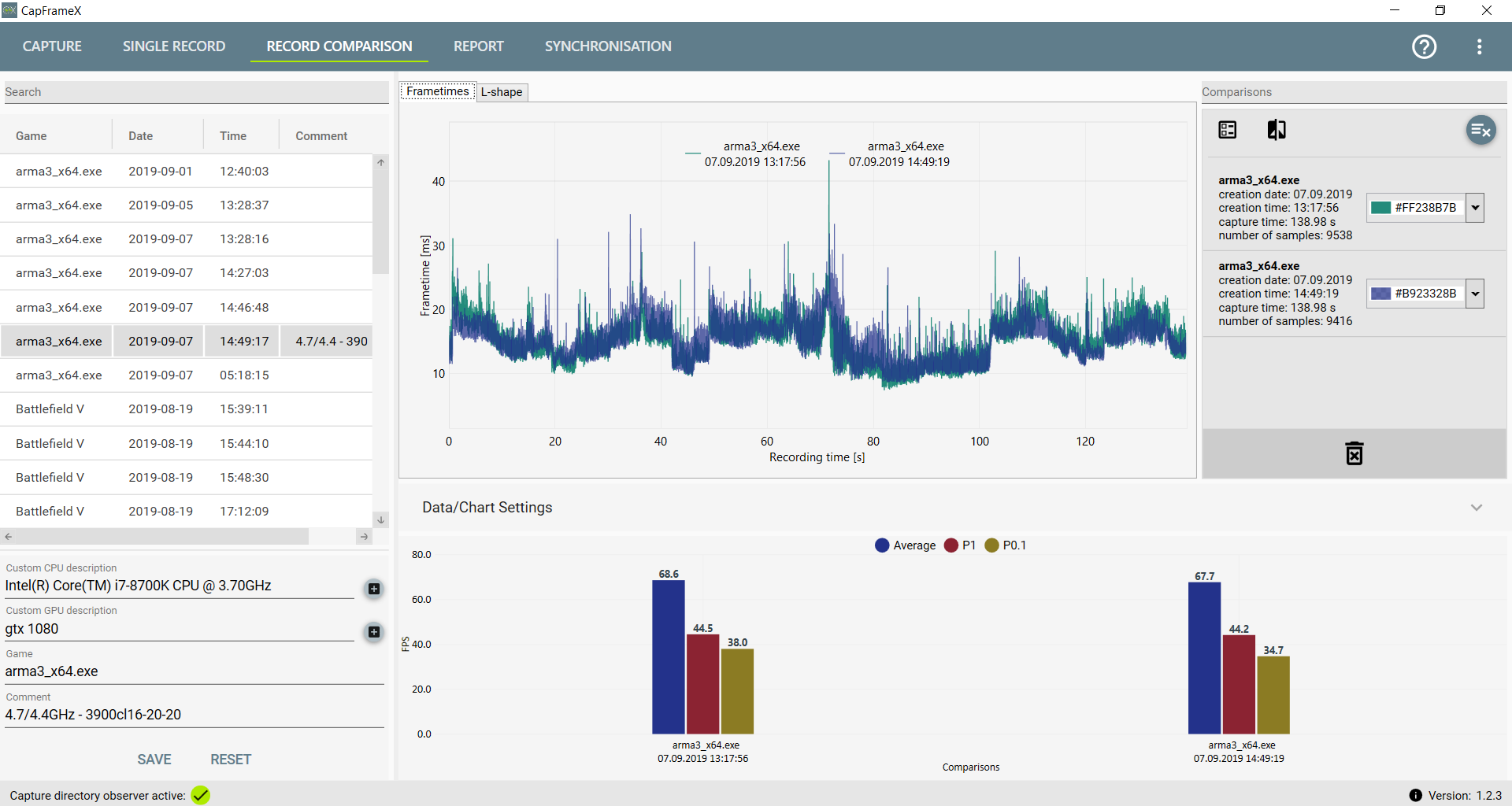The image size is (1512, 806).
Task: Click the RECORD COMPARISON tab
Action: pos(339,46)
